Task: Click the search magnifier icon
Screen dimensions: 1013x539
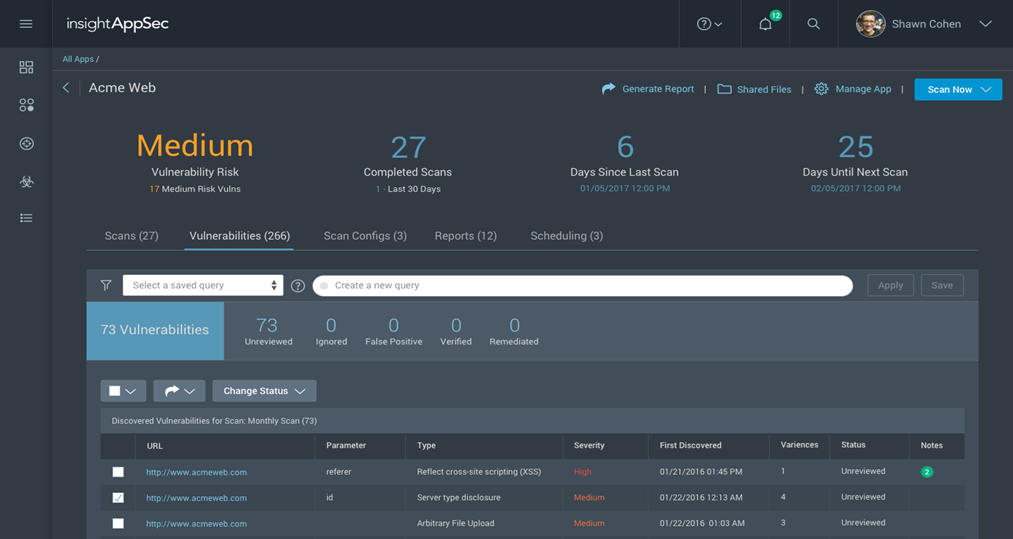Action: click(x=813, y=24)
